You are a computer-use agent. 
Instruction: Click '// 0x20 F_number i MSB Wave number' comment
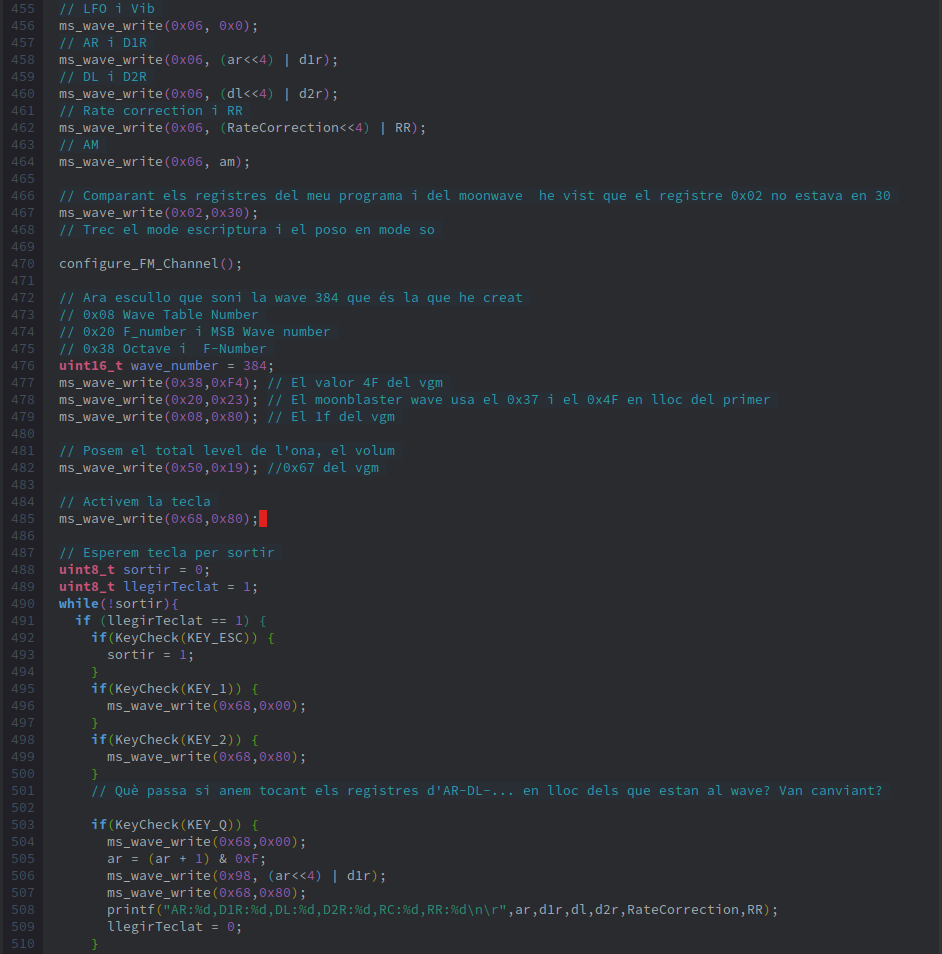(195, 332)
